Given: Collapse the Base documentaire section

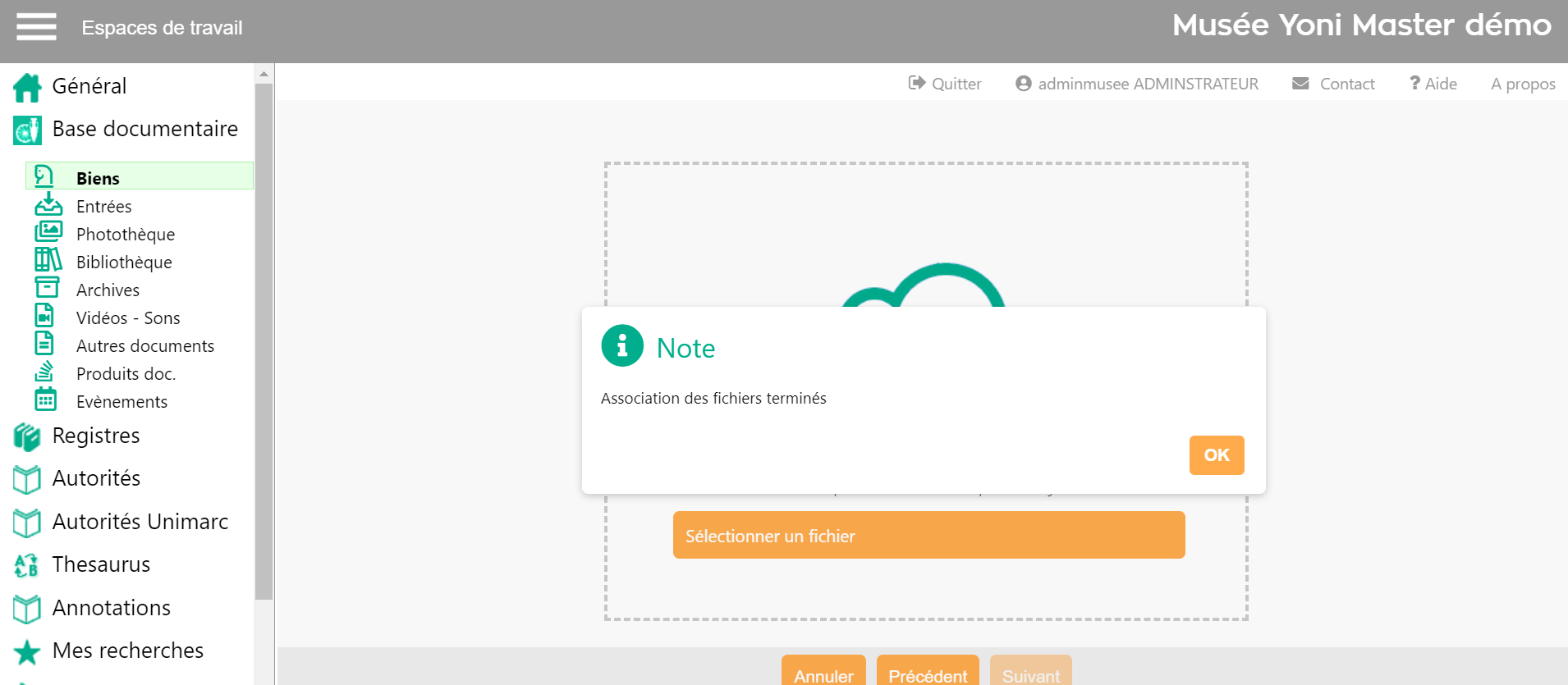Looking at the screenshot, I should click(144, 129).
